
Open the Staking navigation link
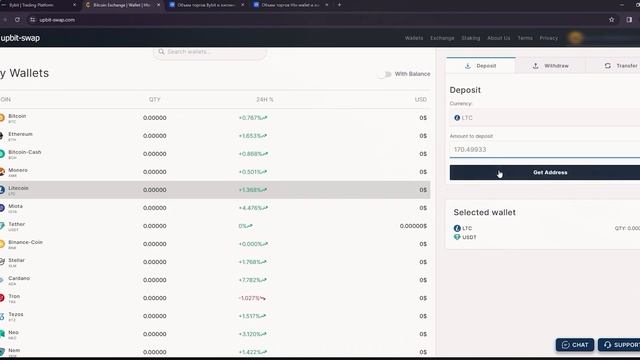click(x=471, y=38)
